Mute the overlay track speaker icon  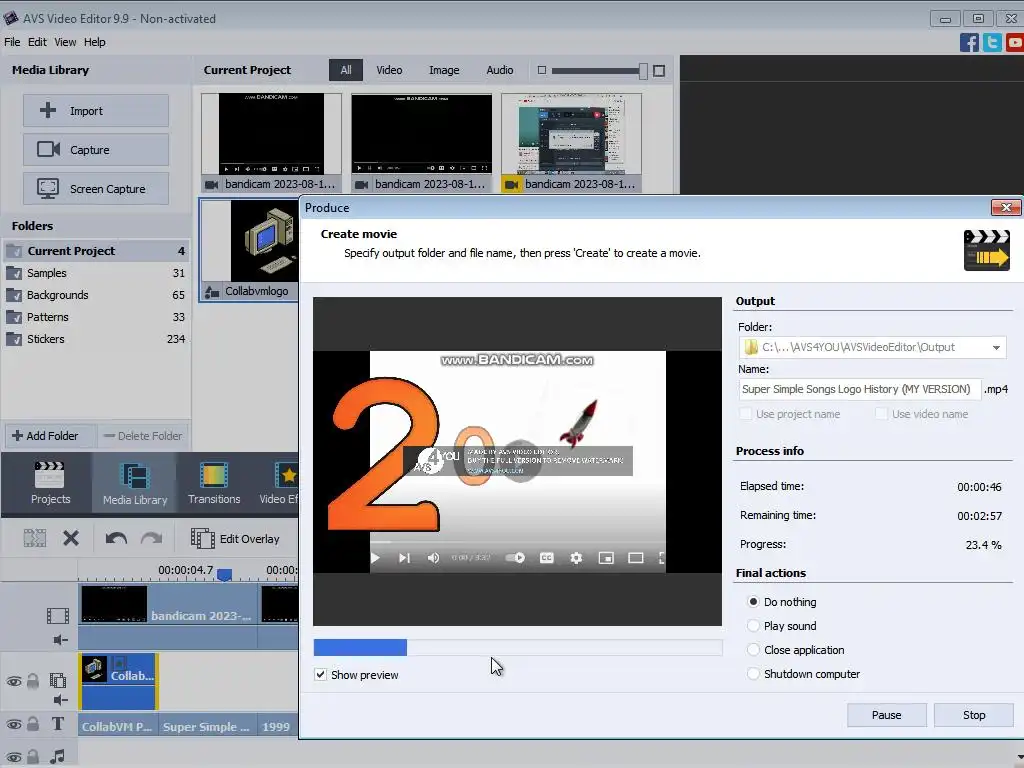60,700
